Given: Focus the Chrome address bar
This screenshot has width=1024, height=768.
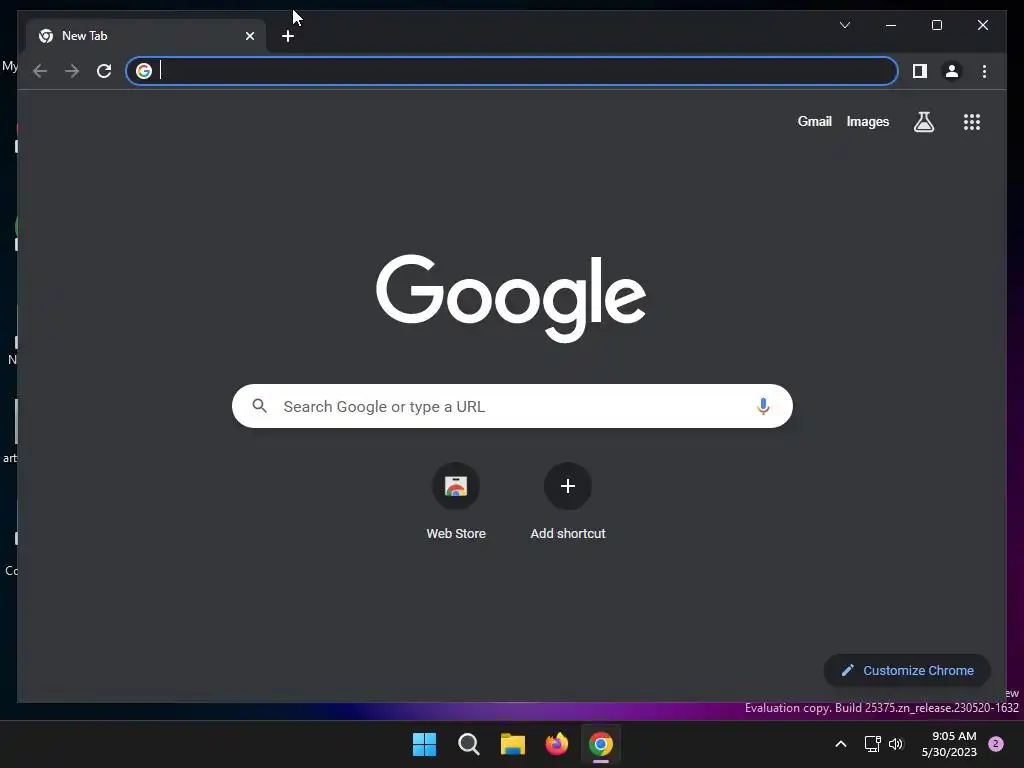Looking at the screenshot, I should pos(512,71).
